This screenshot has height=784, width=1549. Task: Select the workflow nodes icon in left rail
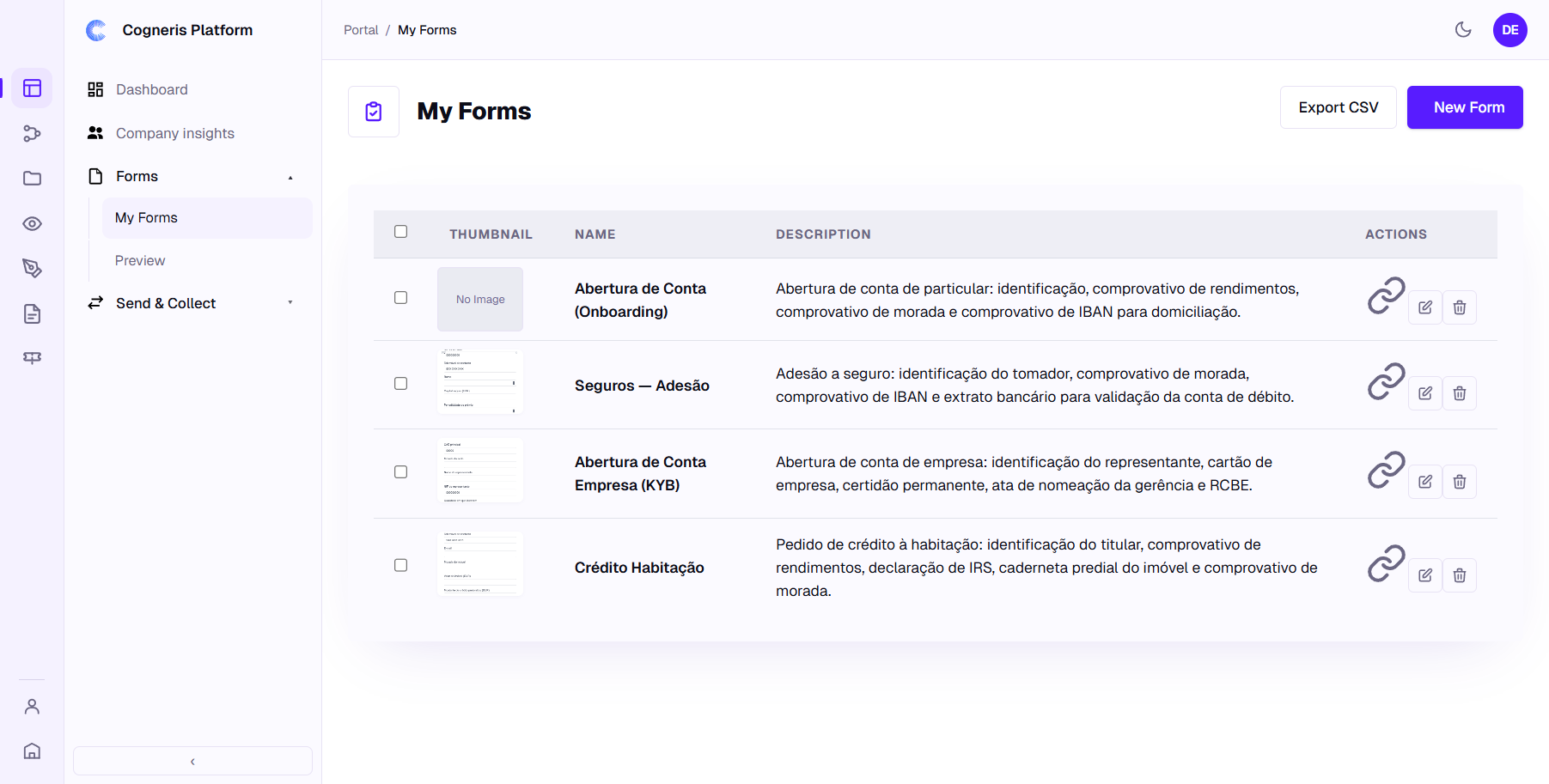[32, 133]
